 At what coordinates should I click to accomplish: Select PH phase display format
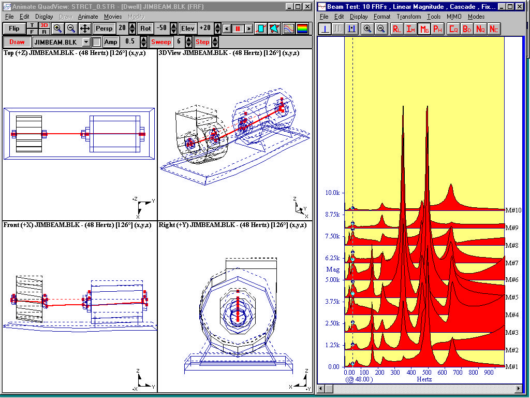437,29
